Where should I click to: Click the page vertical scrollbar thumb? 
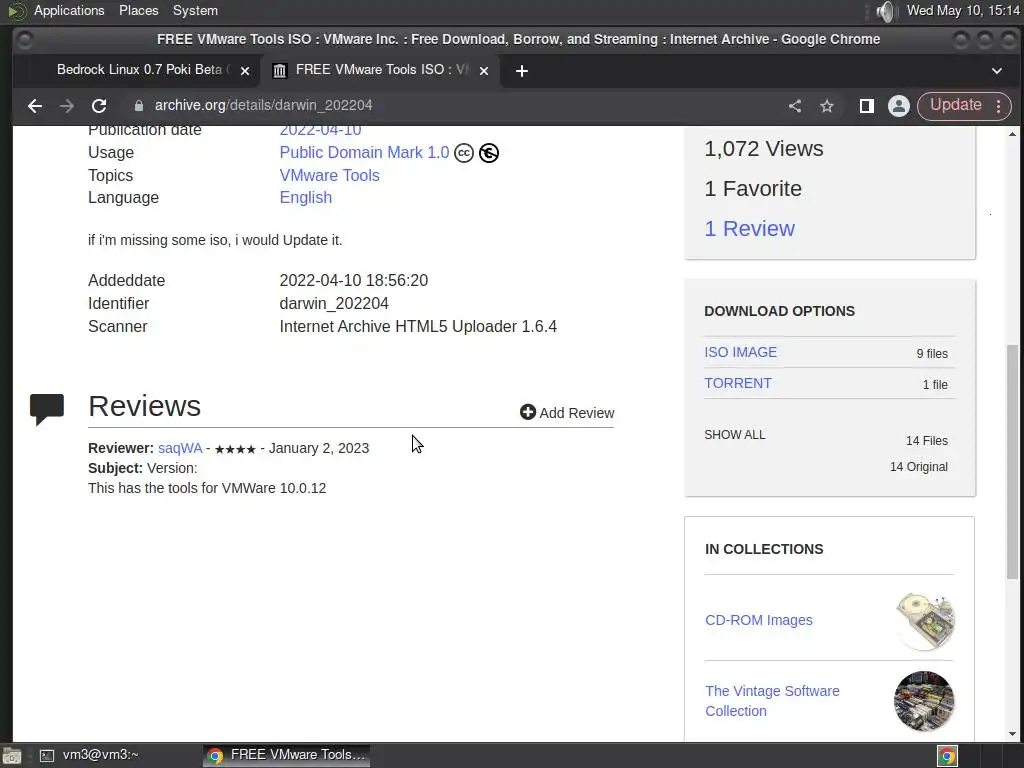1012,461
